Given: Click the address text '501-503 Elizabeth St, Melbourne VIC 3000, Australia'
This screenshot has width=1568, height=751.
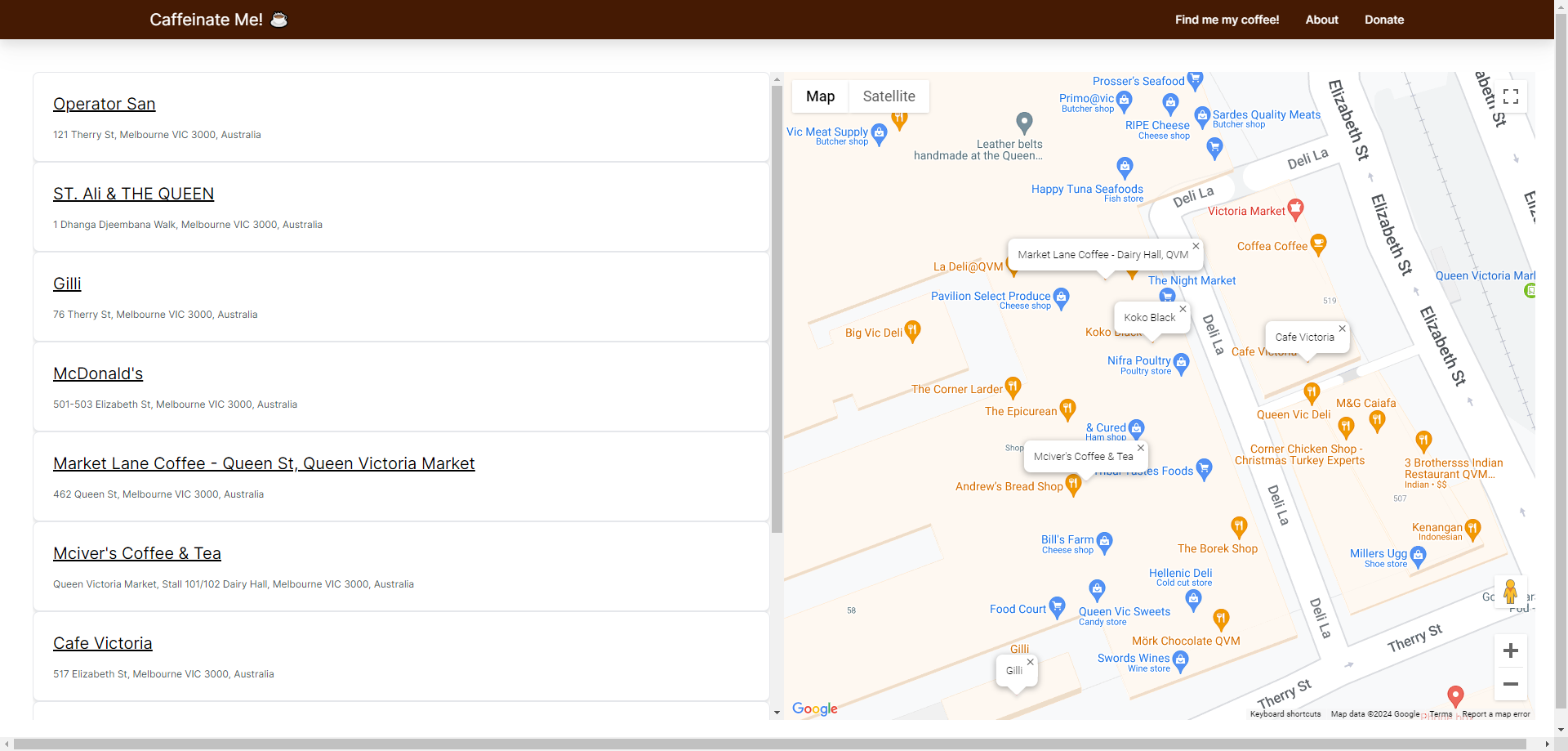Looking at the screenshot, I should click(x=175, y=405).
